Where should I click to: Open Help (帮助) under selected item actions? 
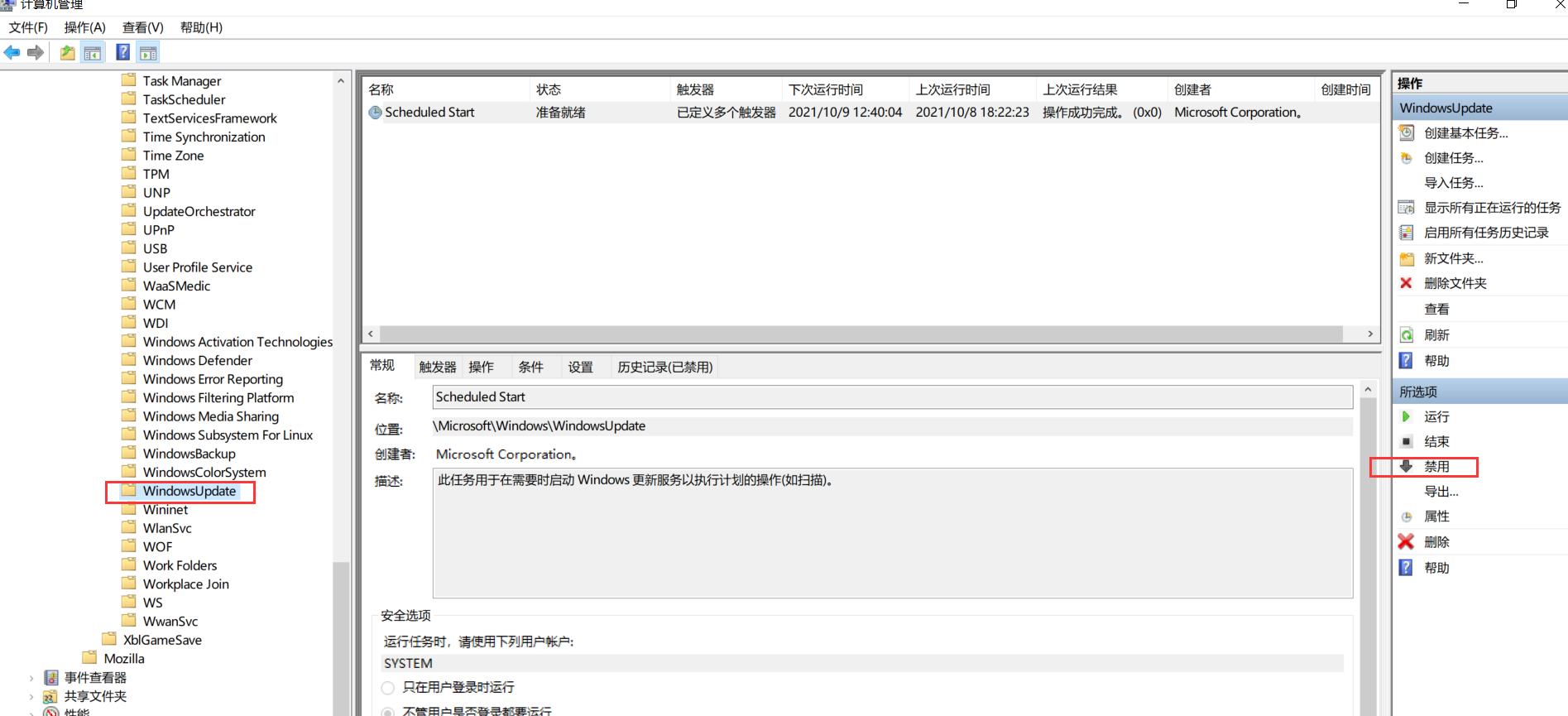[x=1436, y=568]
